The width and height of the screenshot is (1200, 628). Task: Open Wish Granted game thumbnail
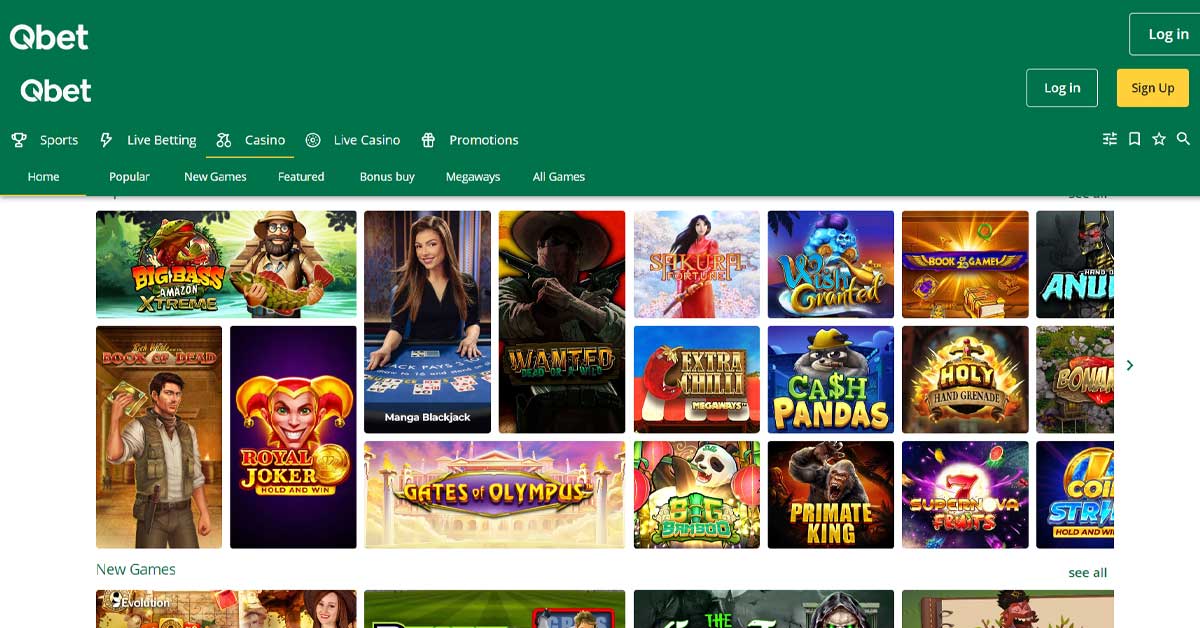(x=831, y=264)
